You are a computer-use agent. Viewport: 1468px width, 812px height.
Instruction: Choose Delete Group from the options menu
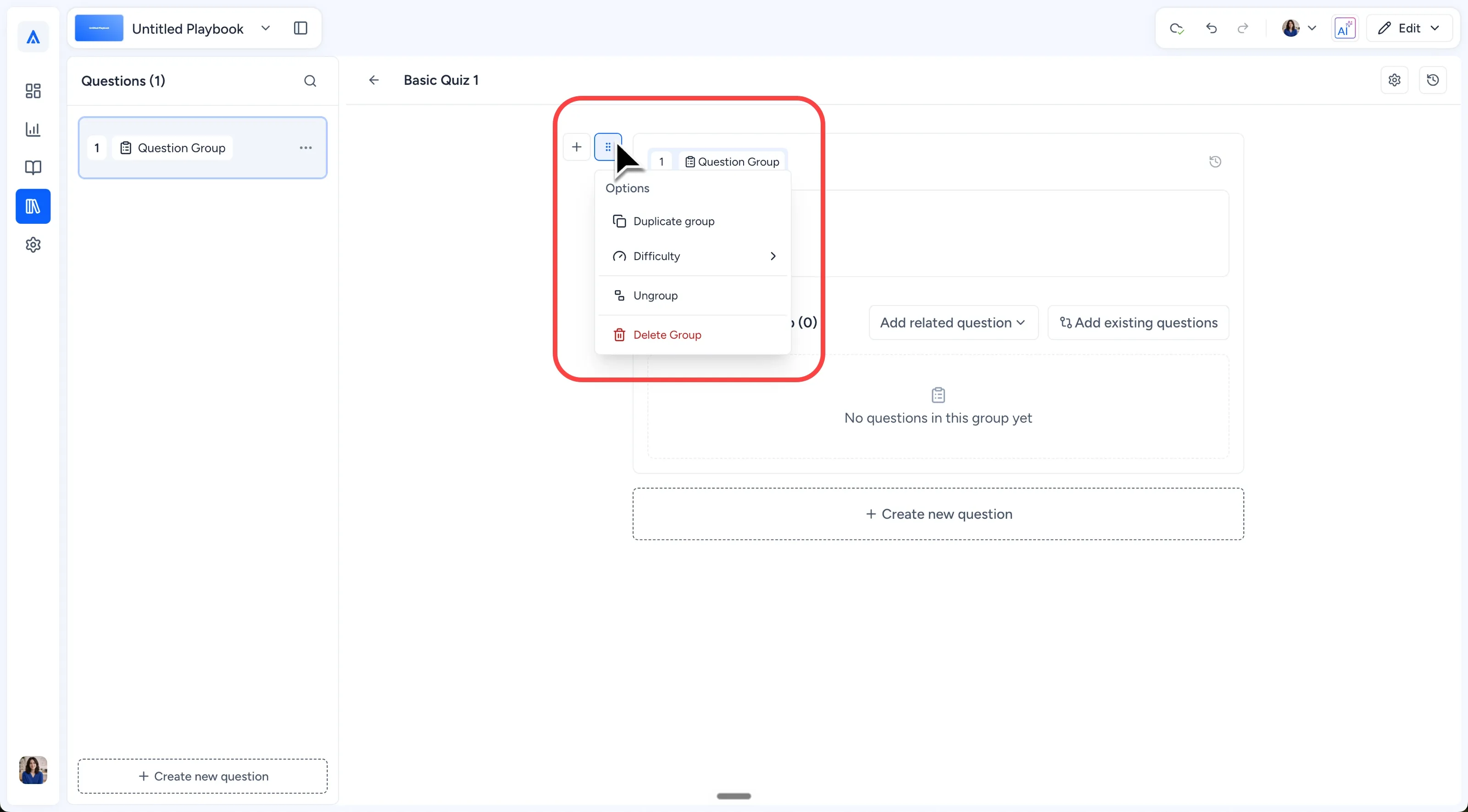click(693, 335)
